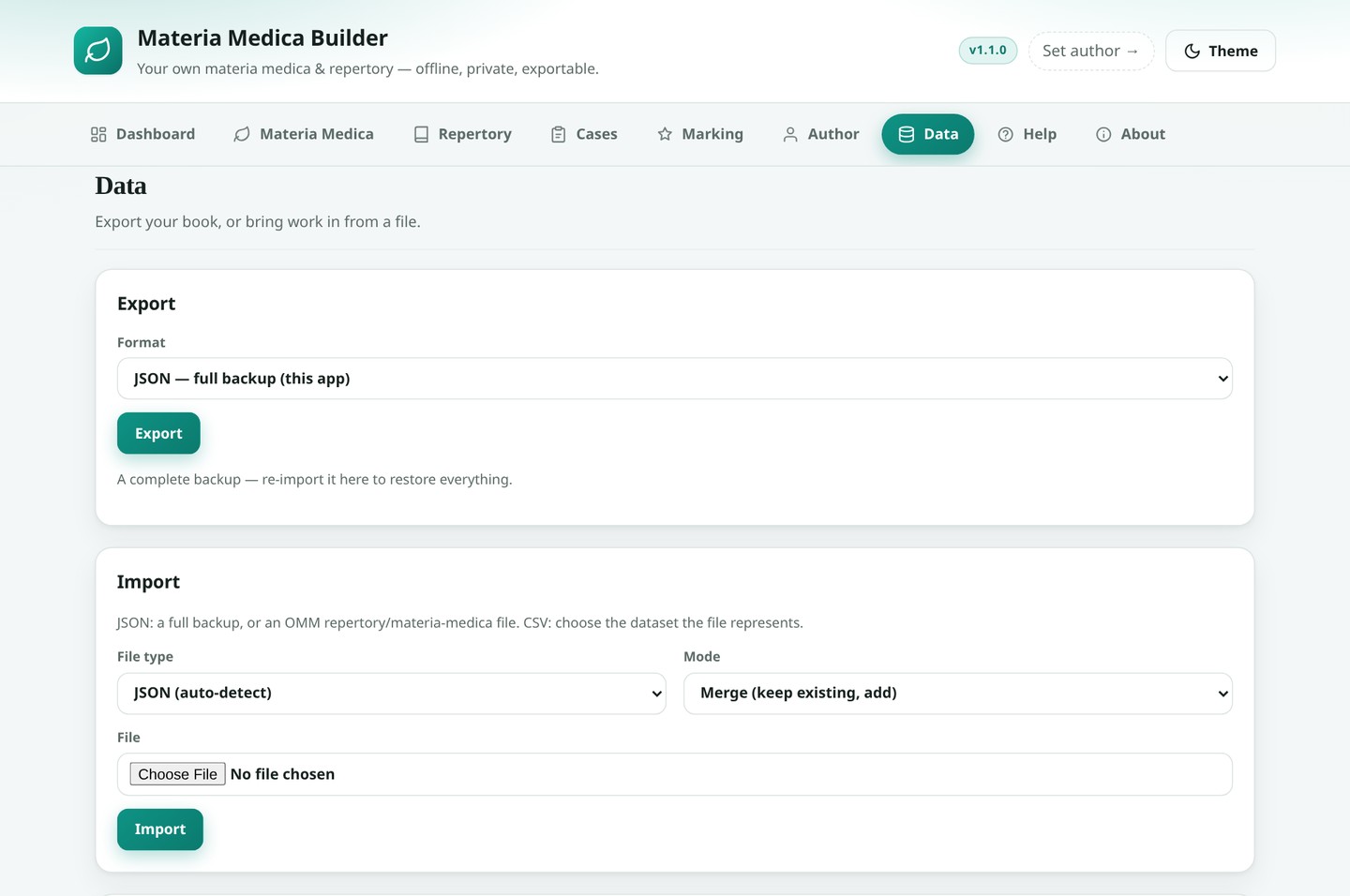Click the Set author link
The image size is (1350, 896).
point(1091,51)
